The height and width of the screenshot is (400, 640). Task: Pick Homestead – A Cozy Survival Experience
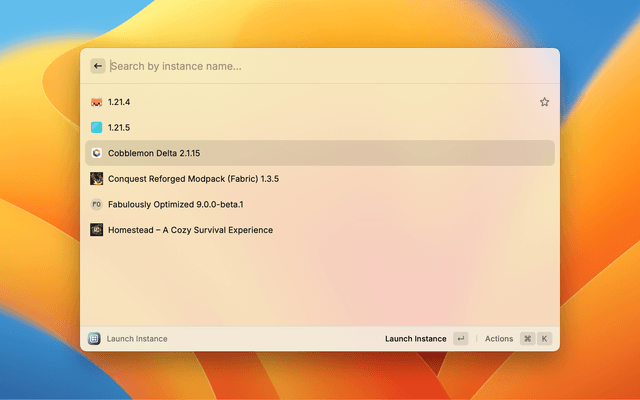[190, 230]
